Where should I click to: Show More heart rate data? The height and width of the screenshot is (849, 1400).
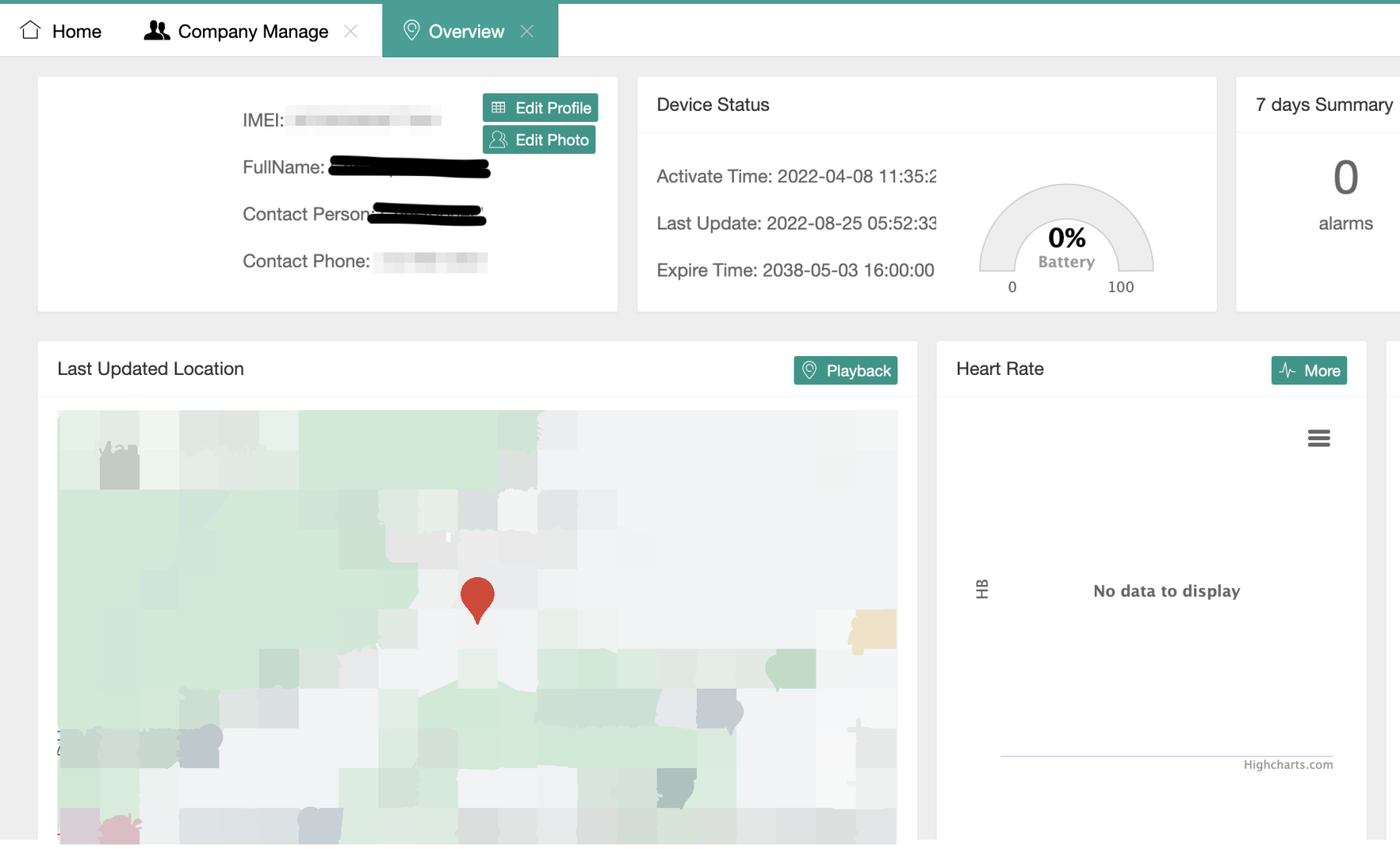coord(1321,370)
